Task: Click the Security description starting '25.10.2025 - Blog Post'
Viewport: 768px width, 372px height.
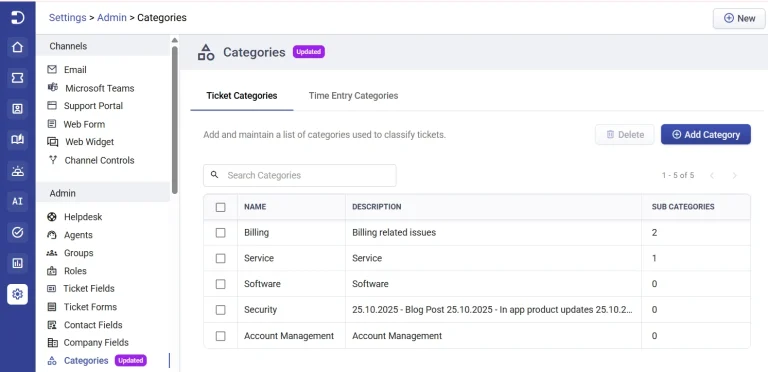Action: click(x=492, y=310)
